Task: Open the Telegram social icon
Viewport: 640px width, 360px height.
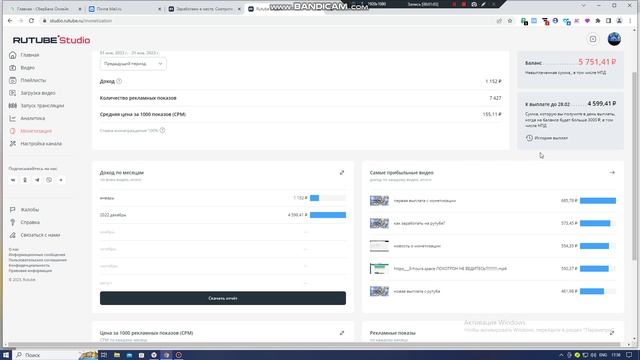Action: tap(37, 180)
